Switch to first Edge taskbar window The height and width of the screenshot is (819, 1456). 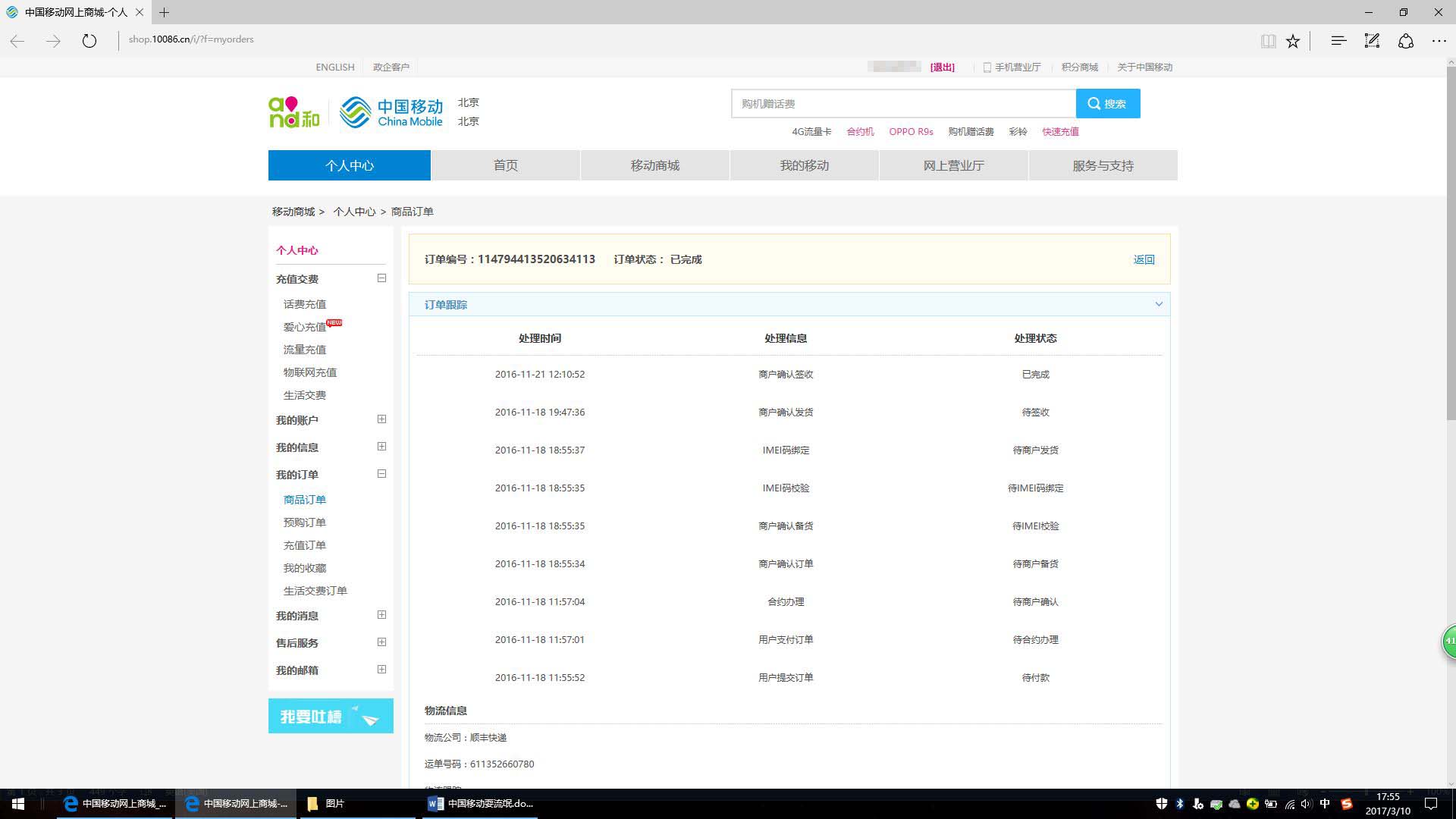point(115,804)
